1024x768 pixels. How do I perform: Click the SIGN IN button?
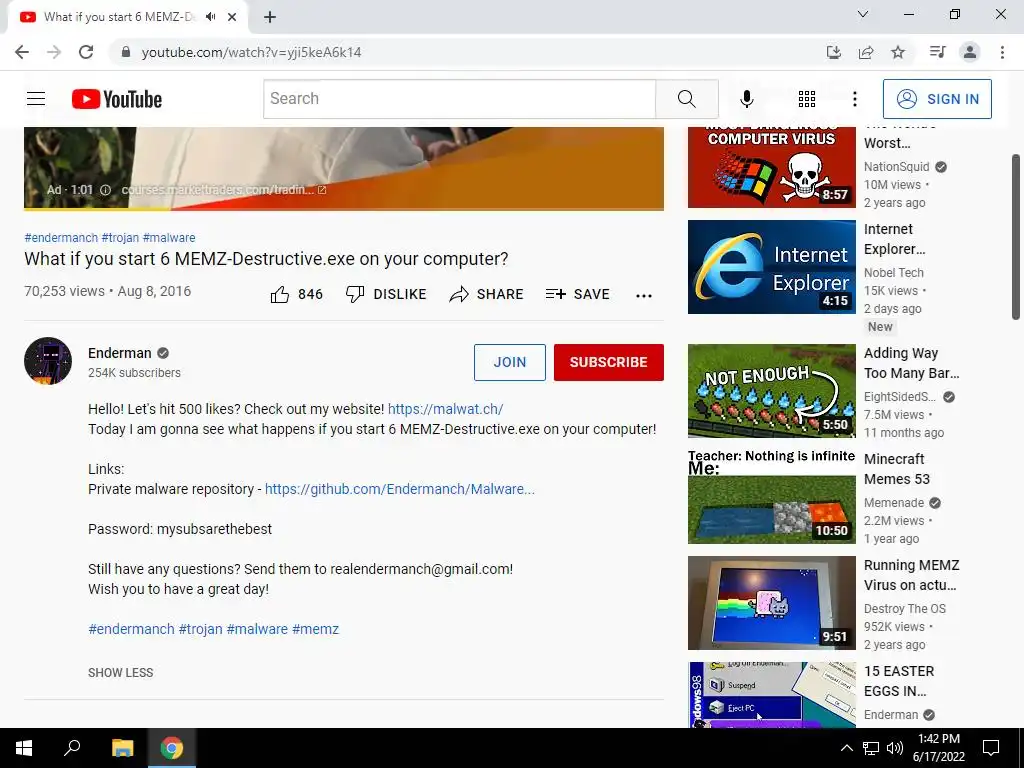937,99
